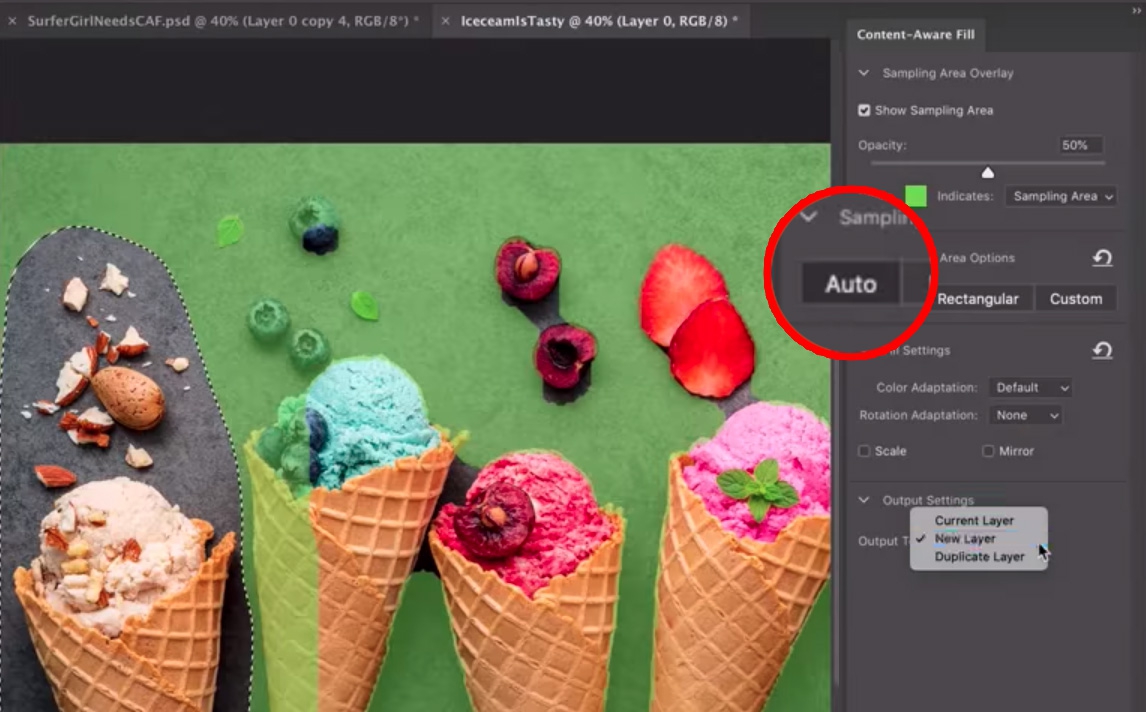The width and height of the screenshot is (1146, 712).
Task: Open the Color Adaptation dropdown
Action: pos(1030,387)
